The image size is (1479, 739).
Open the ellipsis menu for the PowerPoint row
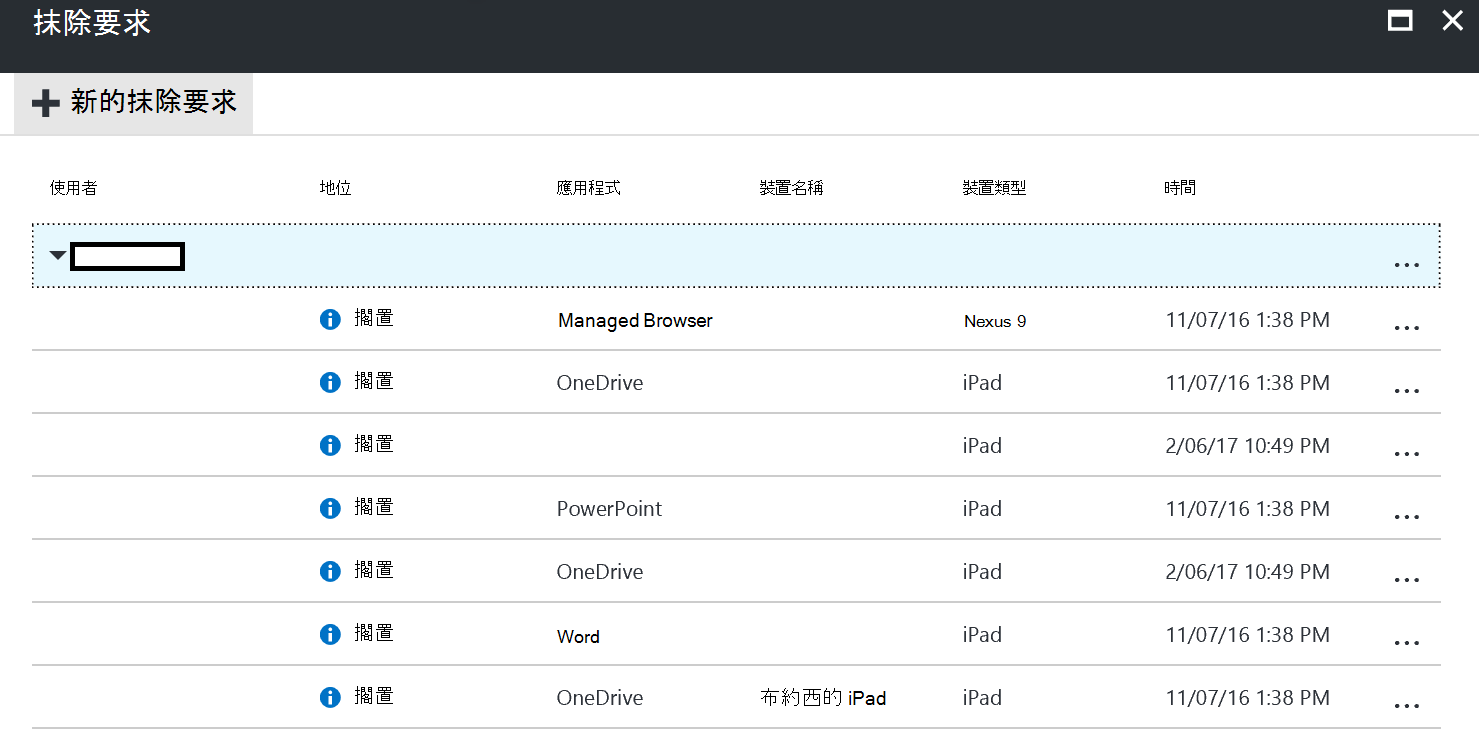[x=1406, y=517]
